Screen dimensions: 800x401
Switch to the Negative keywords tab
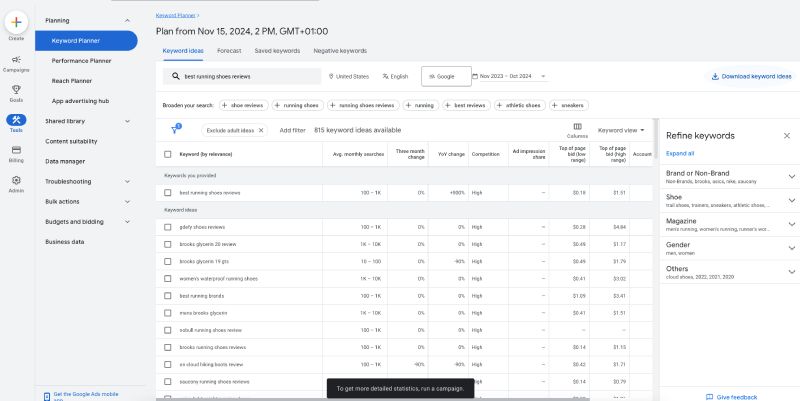pyautogui.click(x=340, y=51)
